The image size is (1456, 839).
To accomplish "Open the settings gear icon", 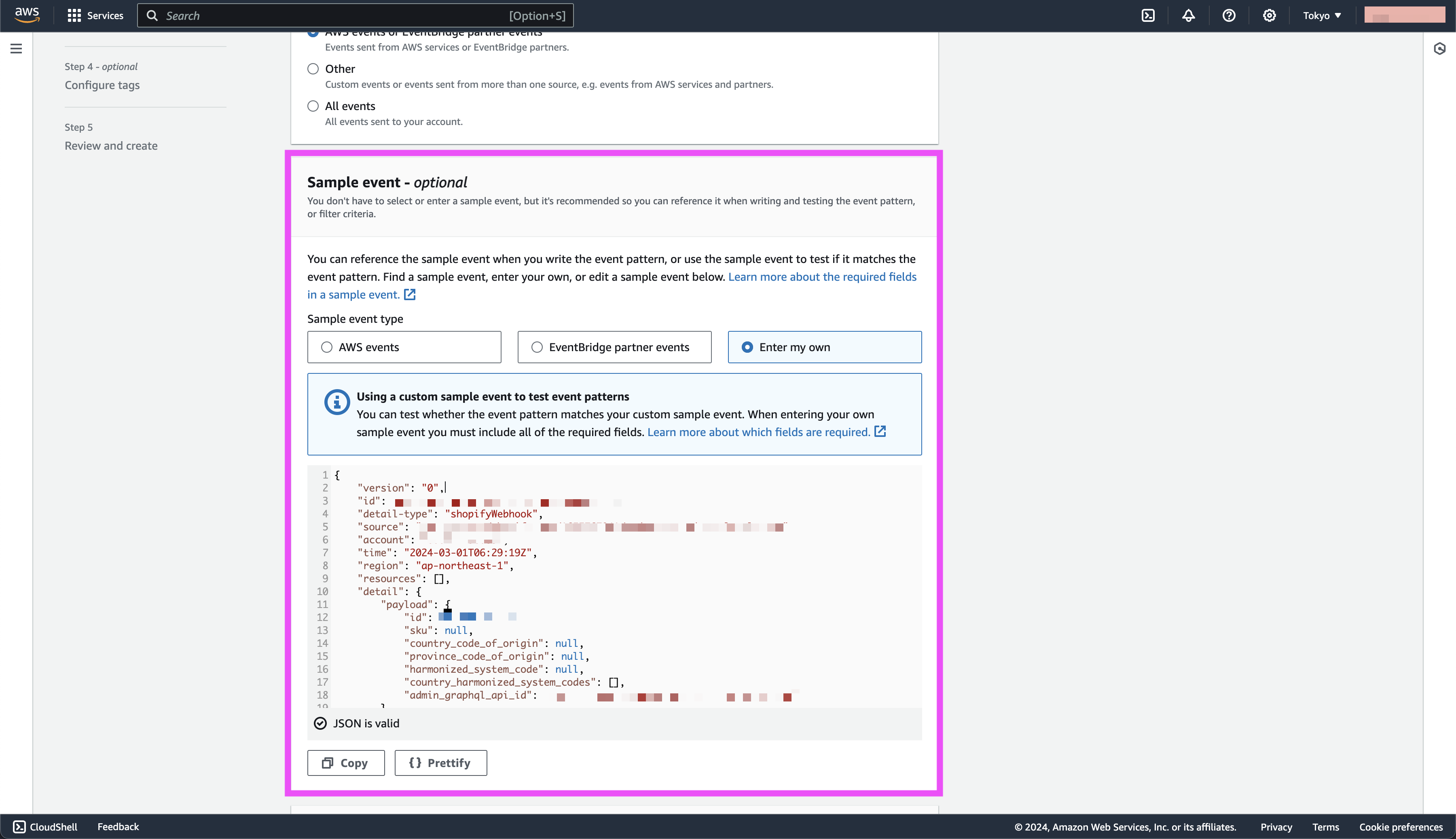I will (1269, 15).
